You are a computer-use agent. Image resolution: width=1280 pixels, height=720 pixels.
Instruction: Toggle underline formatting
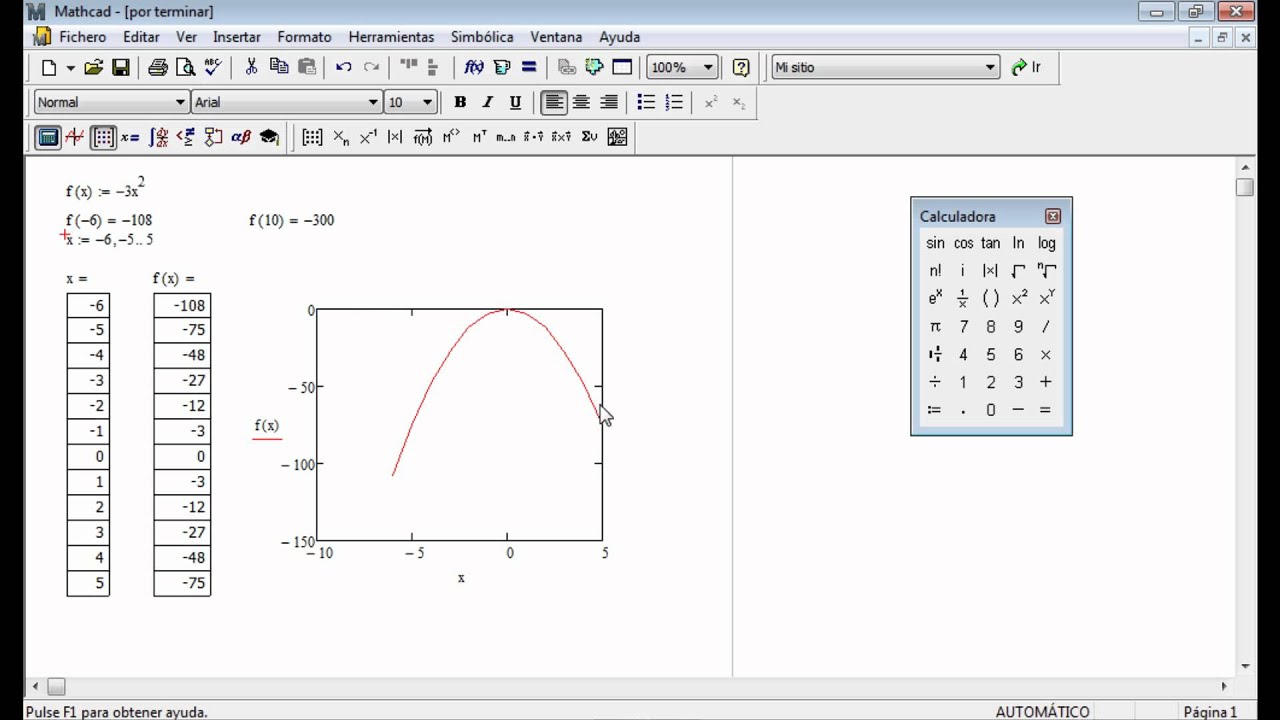tap(516, 102)
